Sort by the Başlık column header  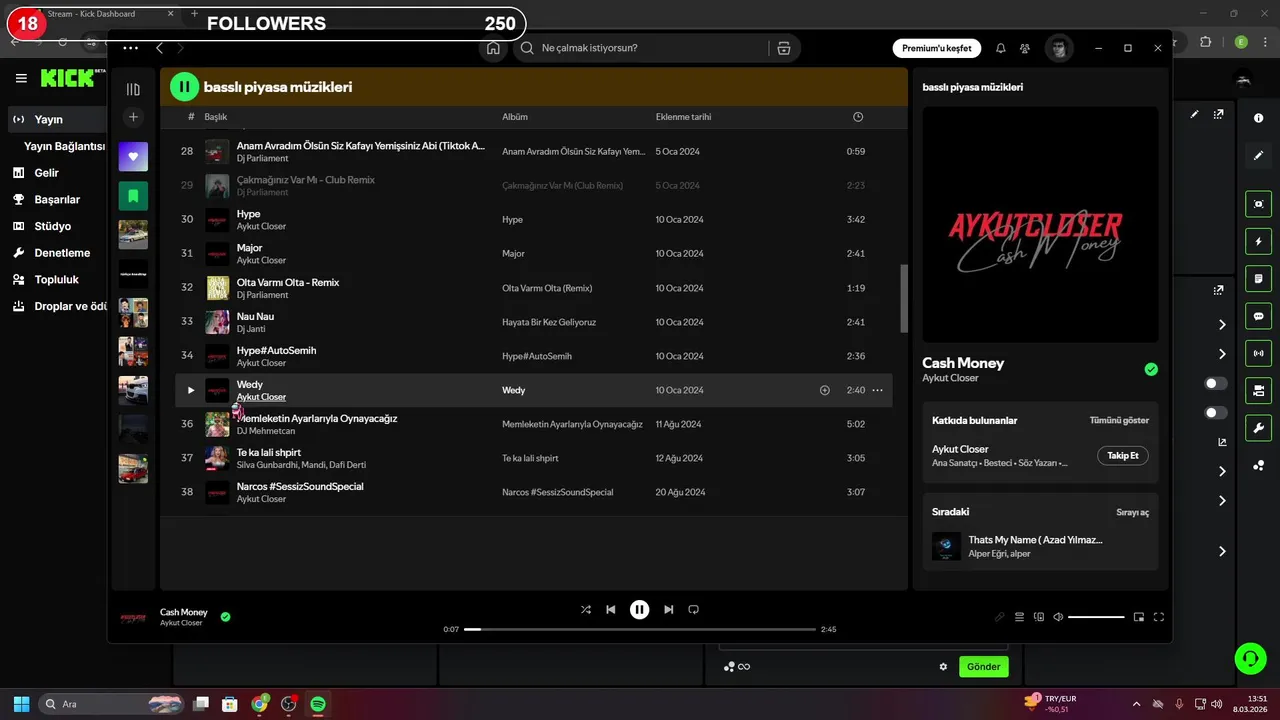216,117
